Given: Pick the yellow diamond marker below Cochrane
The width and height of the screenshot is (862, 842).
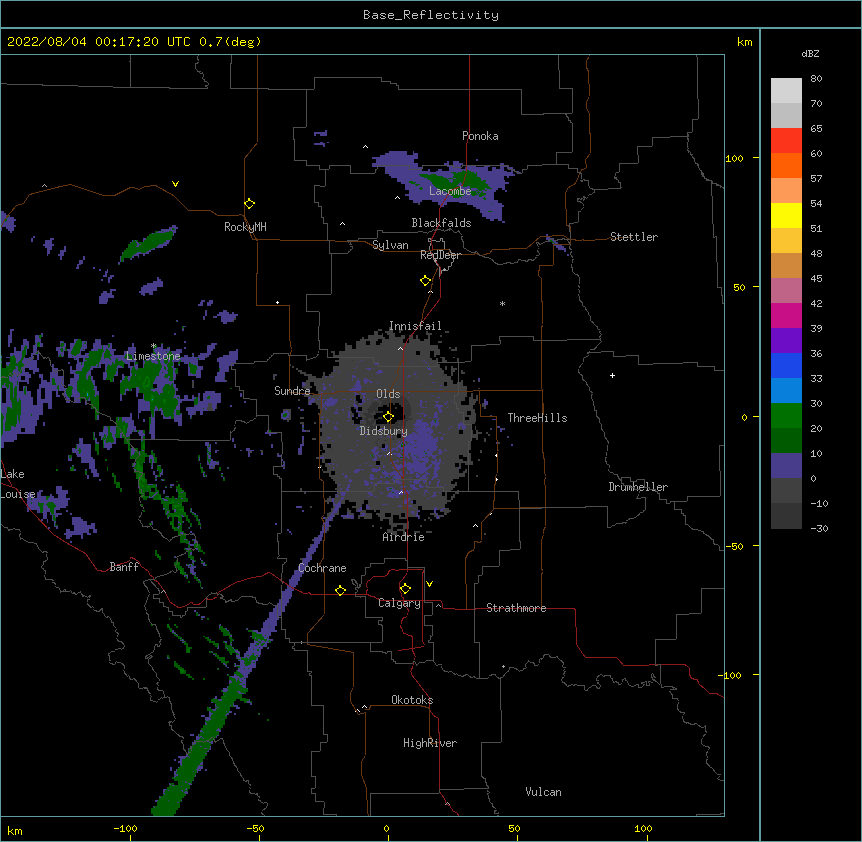Looking at the screenshot, I should (x=340, y=591).
